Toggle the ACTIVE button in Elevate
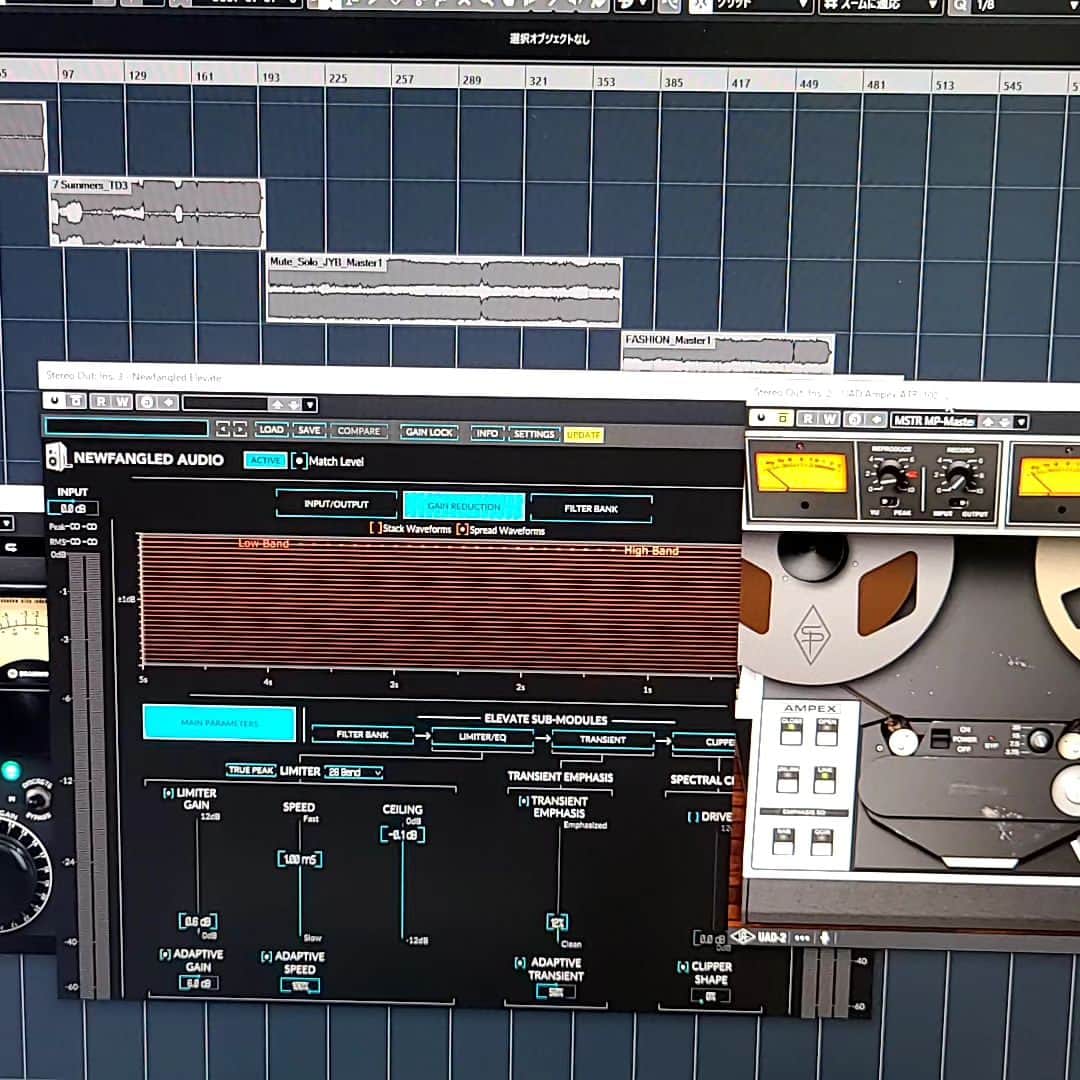 (265, 460)
